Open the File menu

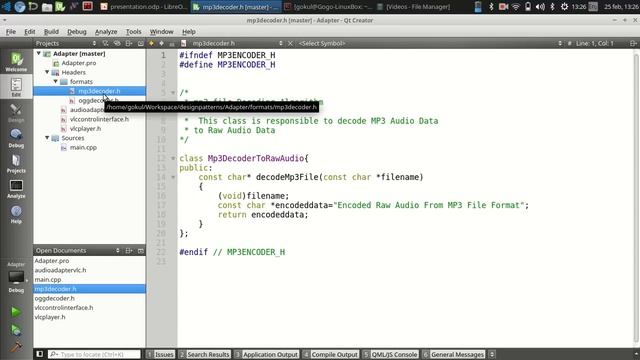click(x=11, y=31)
